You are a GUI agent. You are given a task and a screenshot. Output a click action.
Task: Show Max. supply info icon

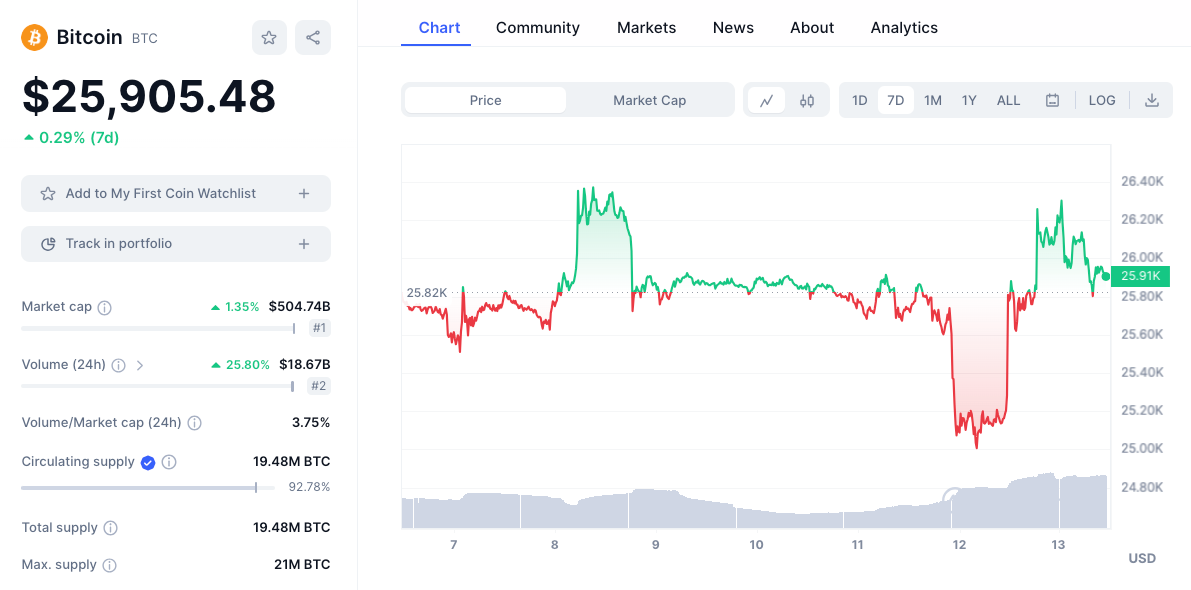109,565
